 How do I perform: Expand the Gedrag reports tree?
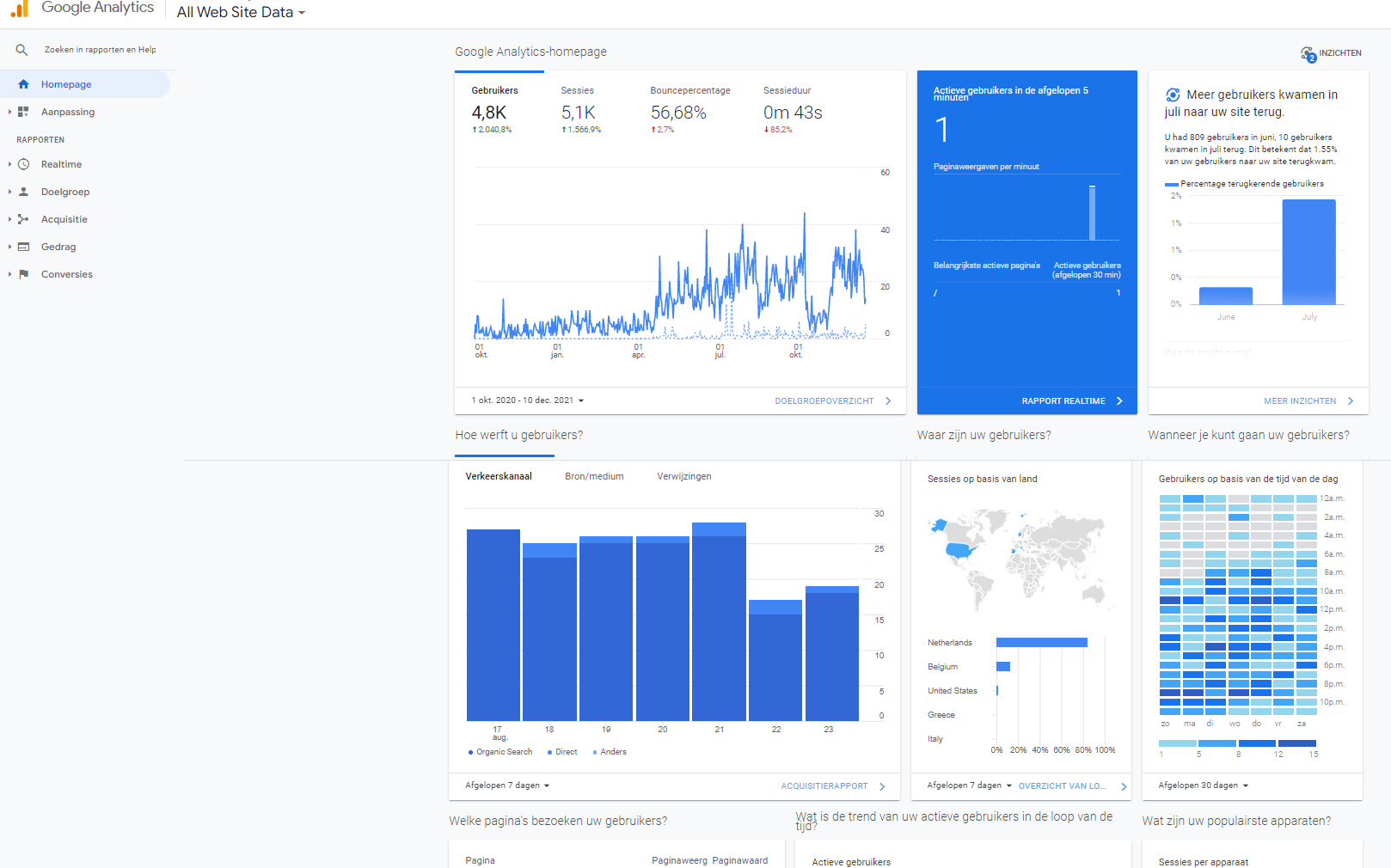click(x=9, y=247)
